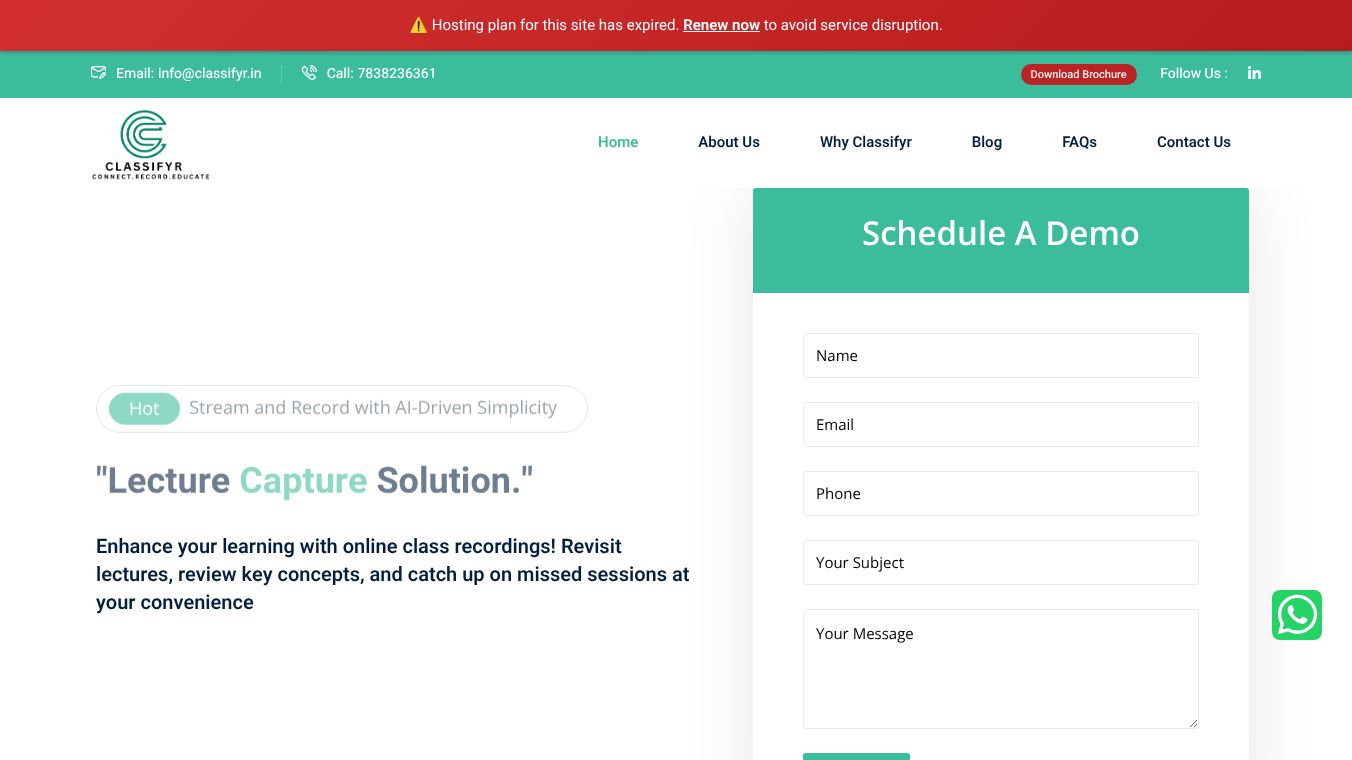Click "Stream and Record with AI-Driven Simplicity" text
The image size is (1352, 760).
[x=373, y=408]
